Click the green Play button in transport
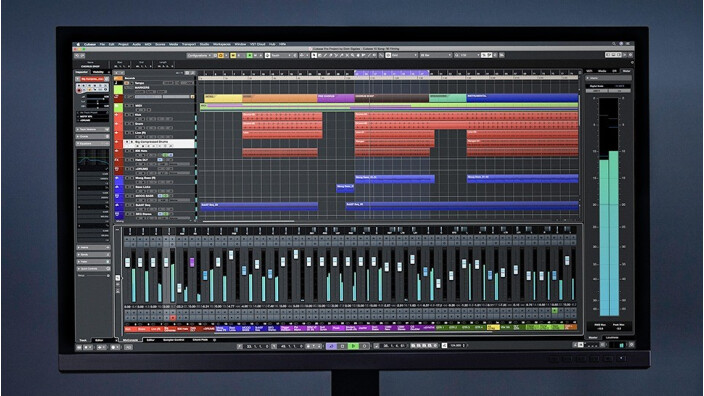The image size is (704, 396). click(353, 346)
